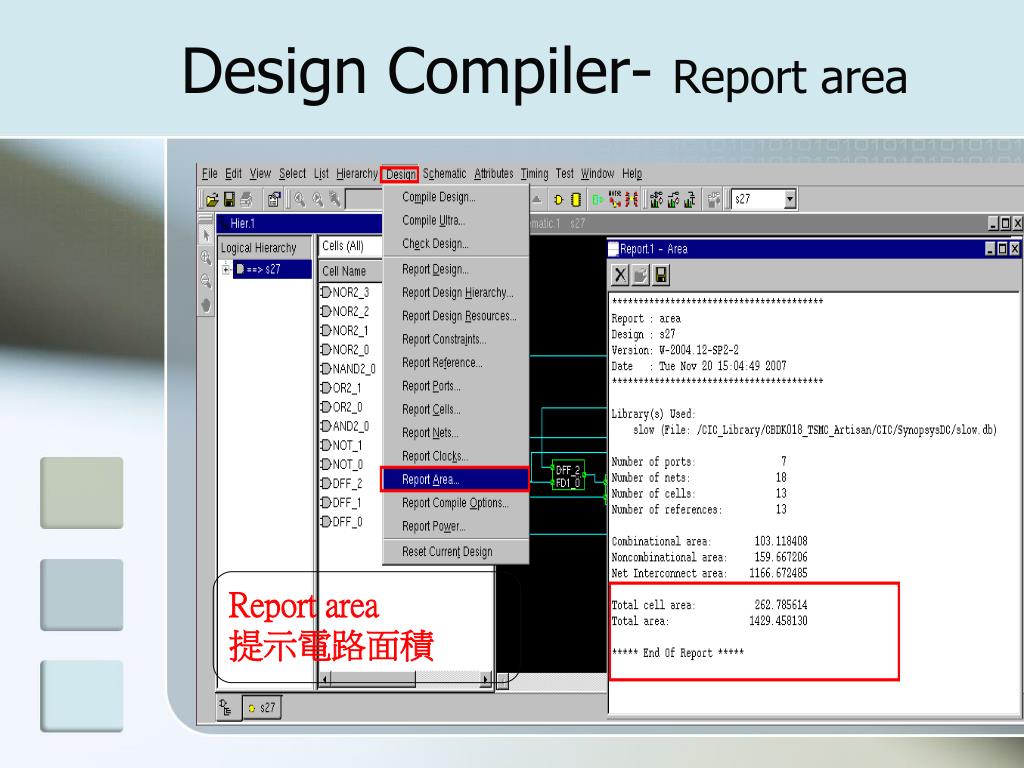Image resolution: width=1024 pixels, height=768 pixels.
Task: Open the File menu
Action: coord(210,174)
